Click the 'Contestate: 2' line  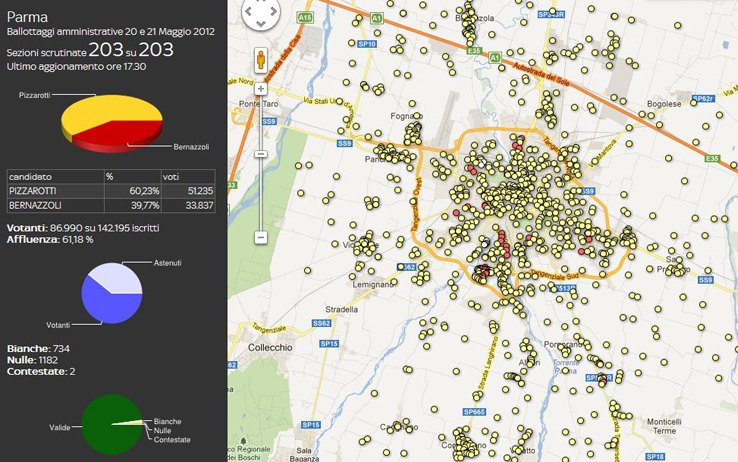(x=41, y=371)
